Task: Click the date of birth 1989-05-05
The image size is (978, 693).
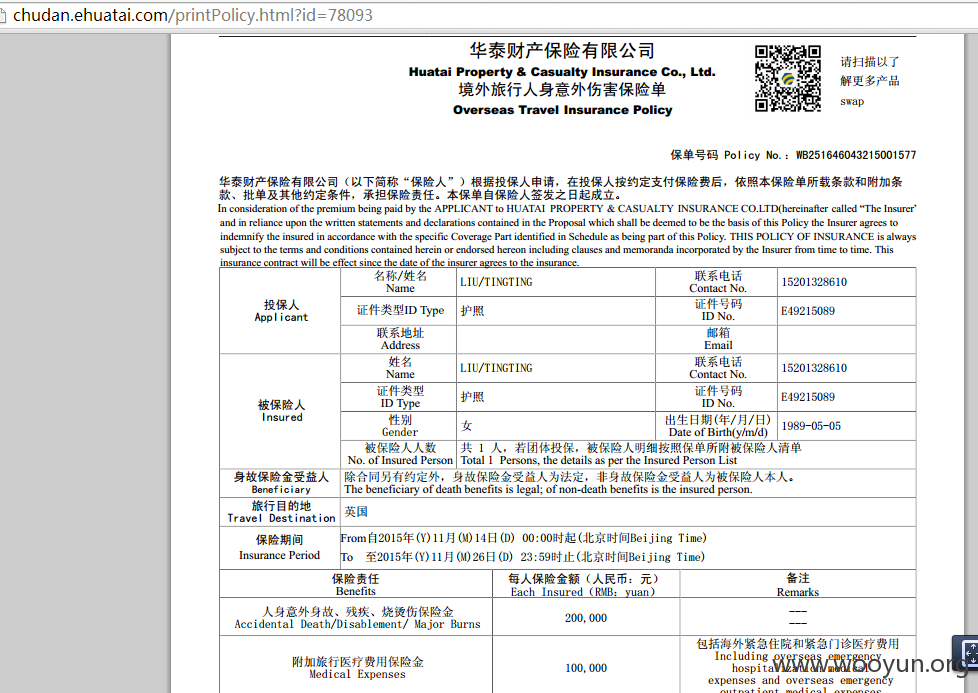Action: 811,426
